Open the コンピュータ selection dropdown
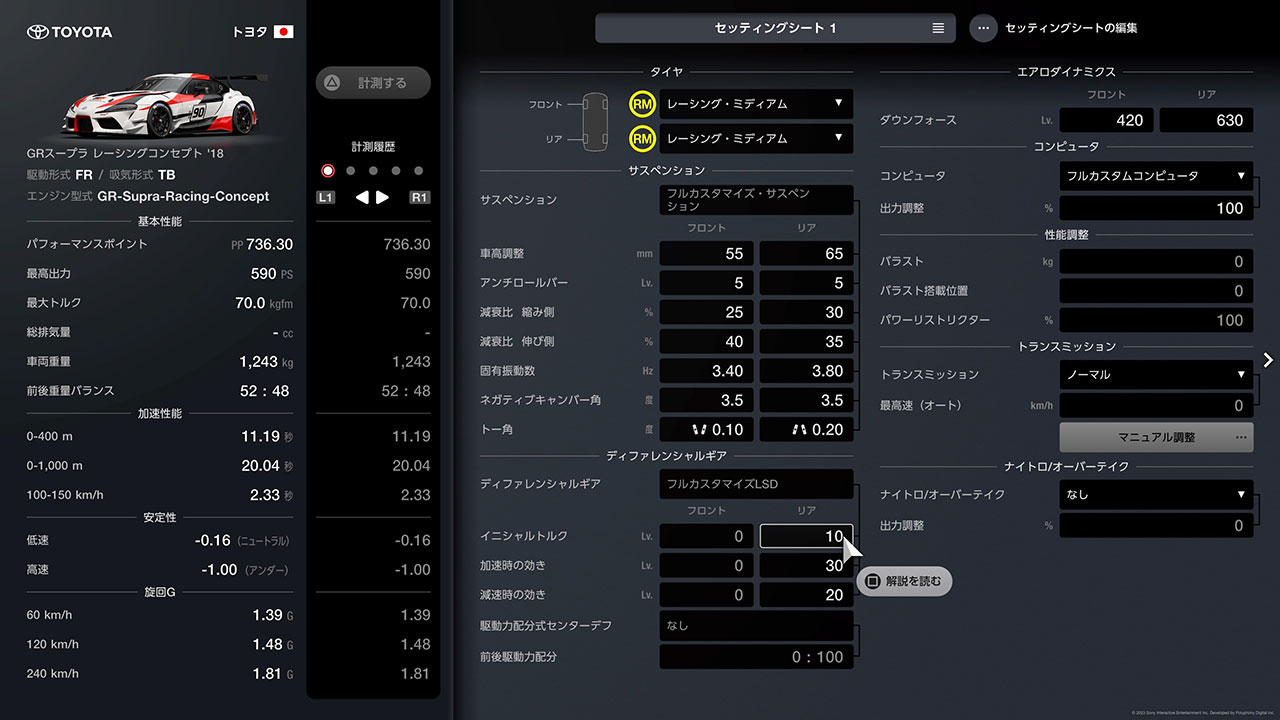Viewport: 1280px width, 720px height. pyautogui.click(x=1155, y=175)
